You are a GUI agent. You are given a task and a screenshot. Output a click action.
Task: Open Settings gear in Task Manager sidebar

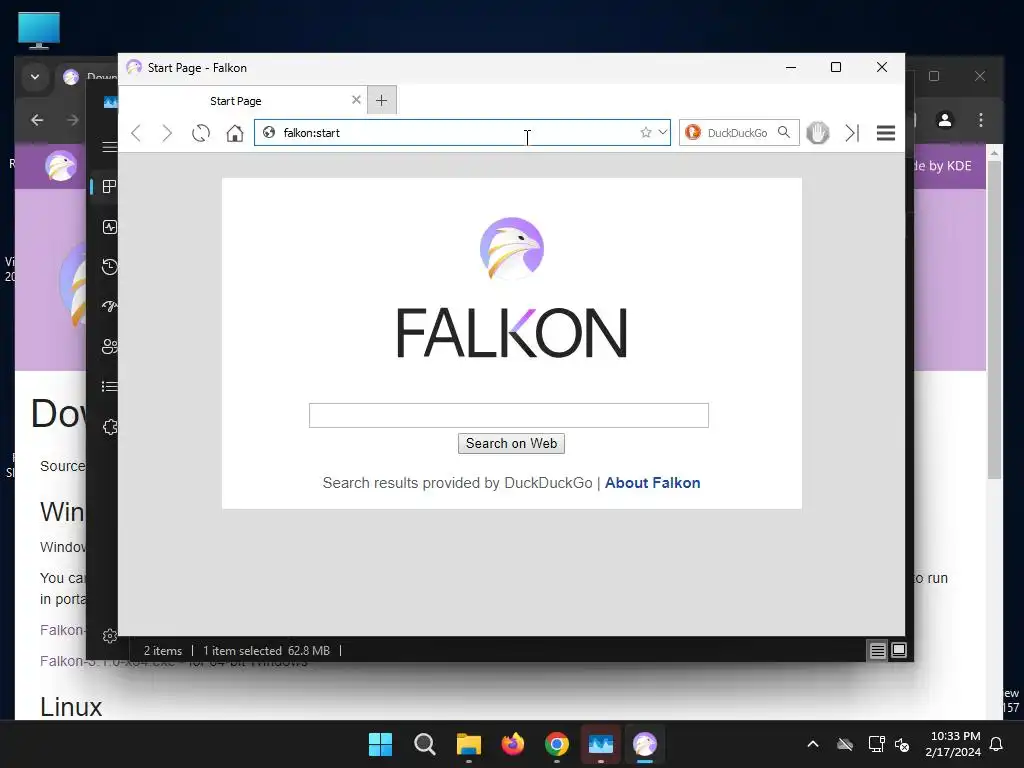click(110, 636)
